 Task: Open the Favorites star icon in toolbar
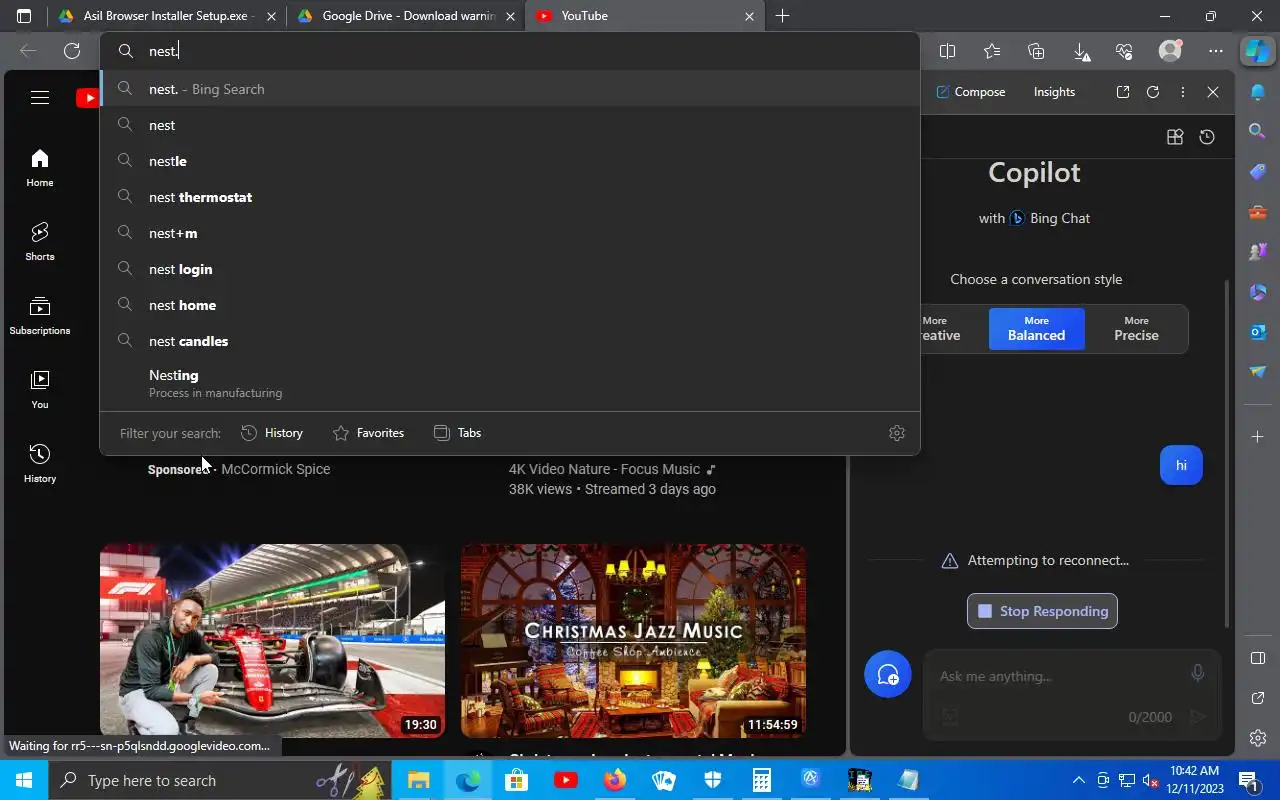point(992,51)
